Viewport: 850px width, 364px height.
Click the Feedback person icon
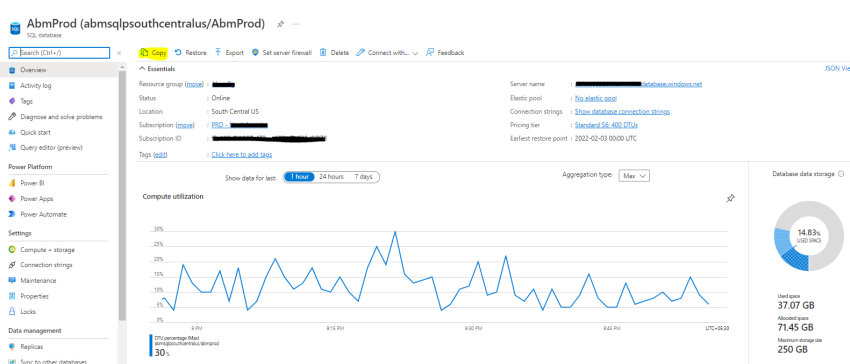(x=430, y=53)
